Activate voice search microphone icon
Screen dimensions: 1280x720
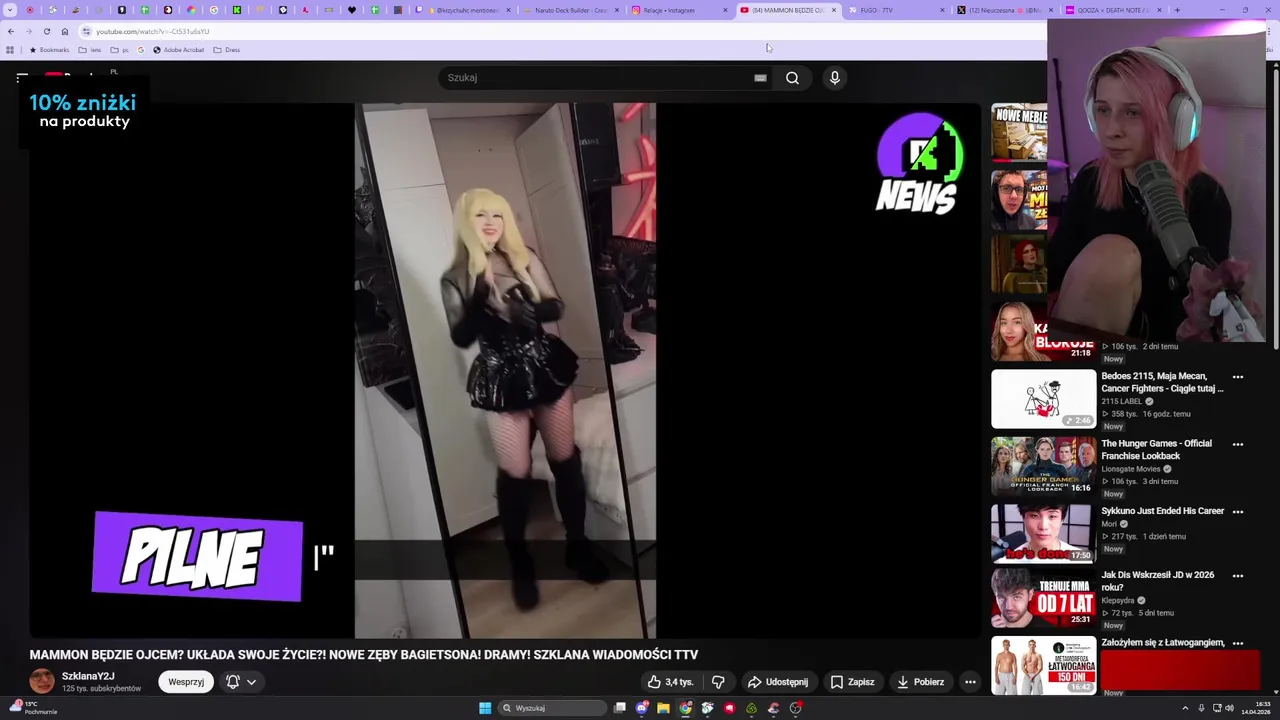click(x=834, y=78)
